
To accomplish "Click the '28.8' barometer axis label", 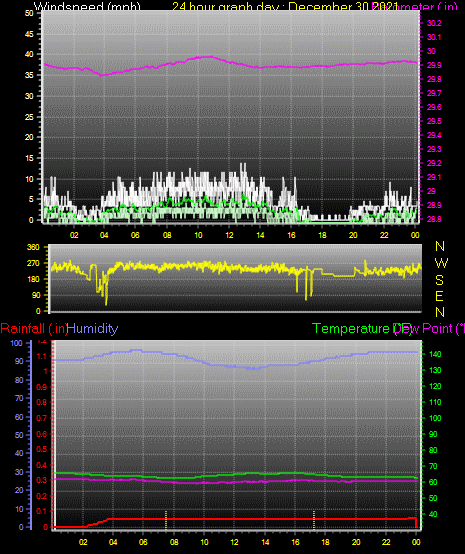I will [434, 219].
